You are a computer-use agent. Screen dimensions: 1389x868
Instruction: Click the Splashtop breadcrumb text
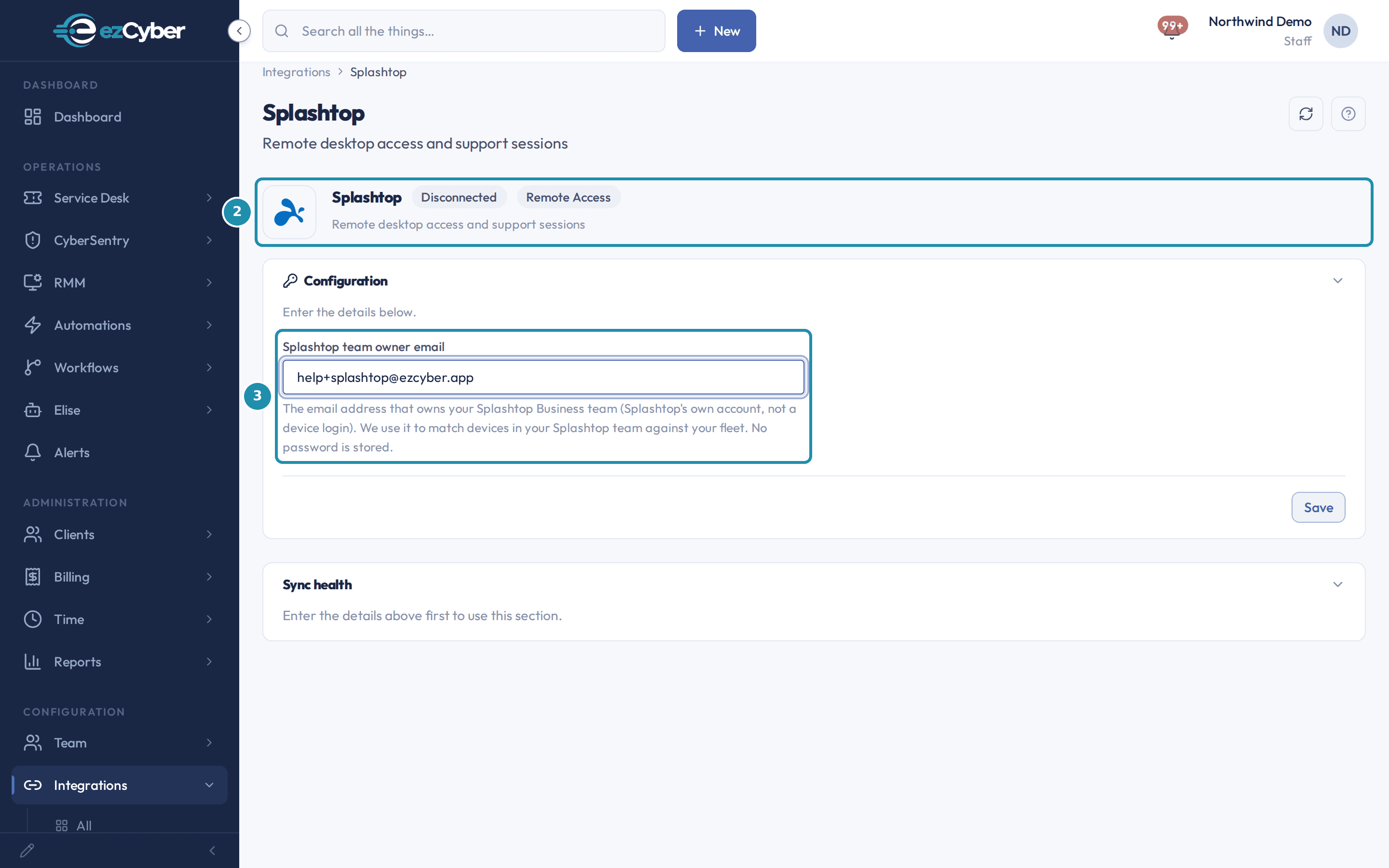tap(378, 72)
